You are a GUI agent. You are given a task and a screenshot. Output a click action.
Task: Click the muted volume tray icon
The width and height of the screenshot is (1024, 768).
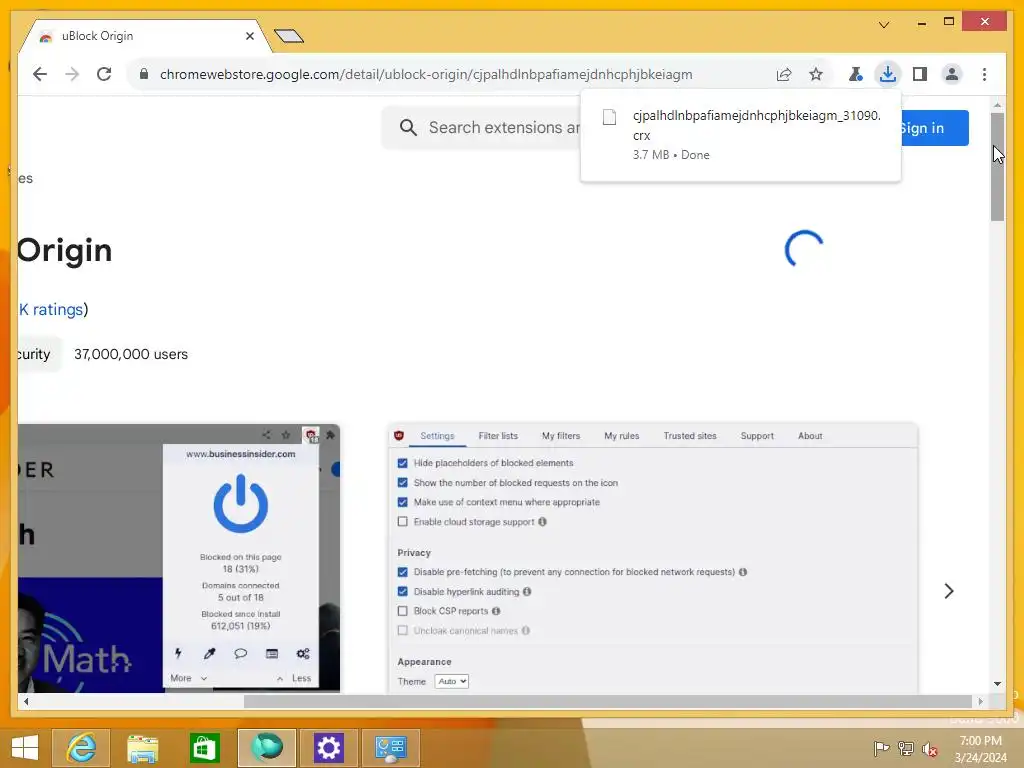coord(929,748)
